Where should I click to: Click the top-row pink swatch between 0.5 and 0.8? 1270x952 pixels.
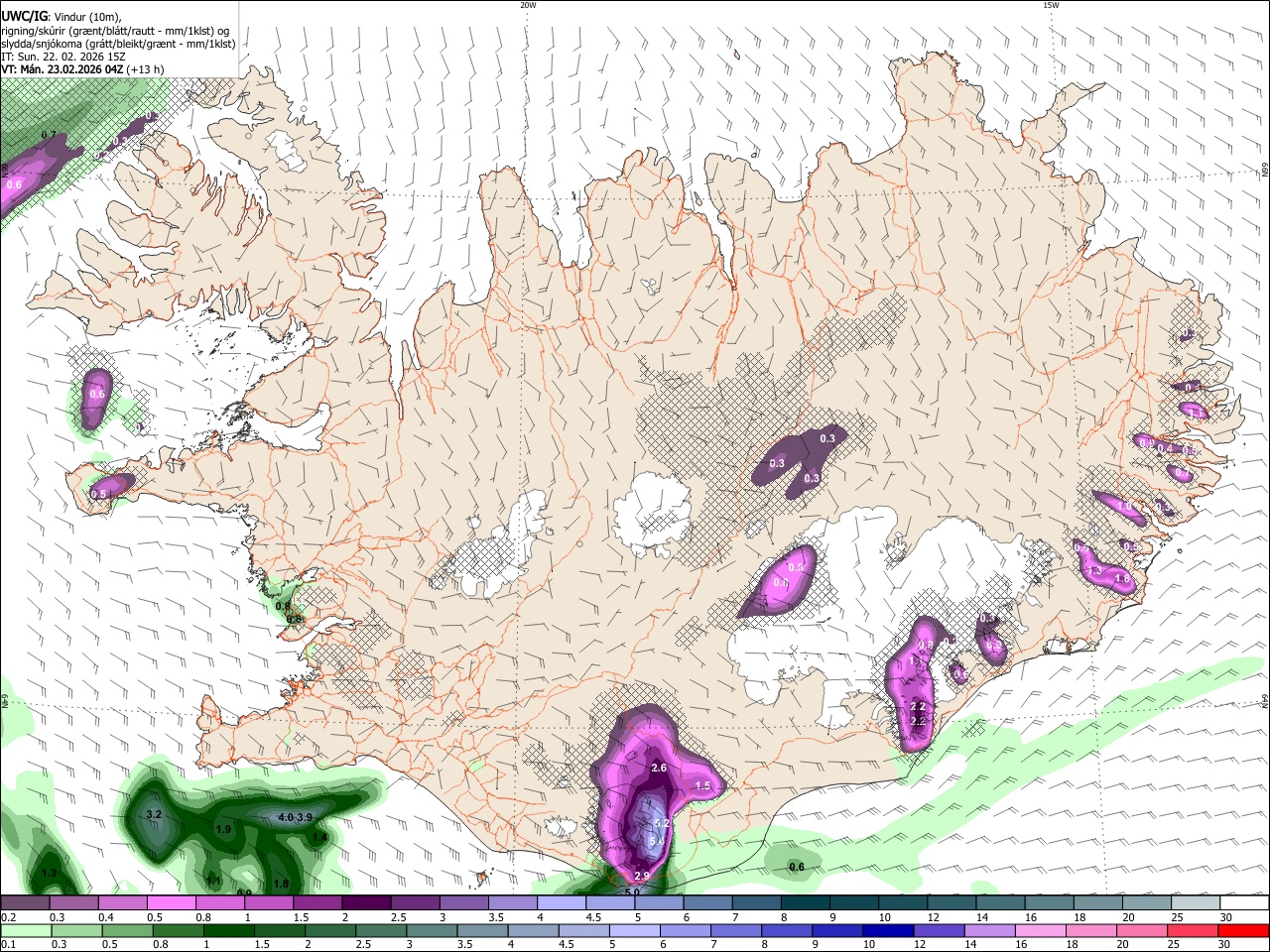(171, 903)
